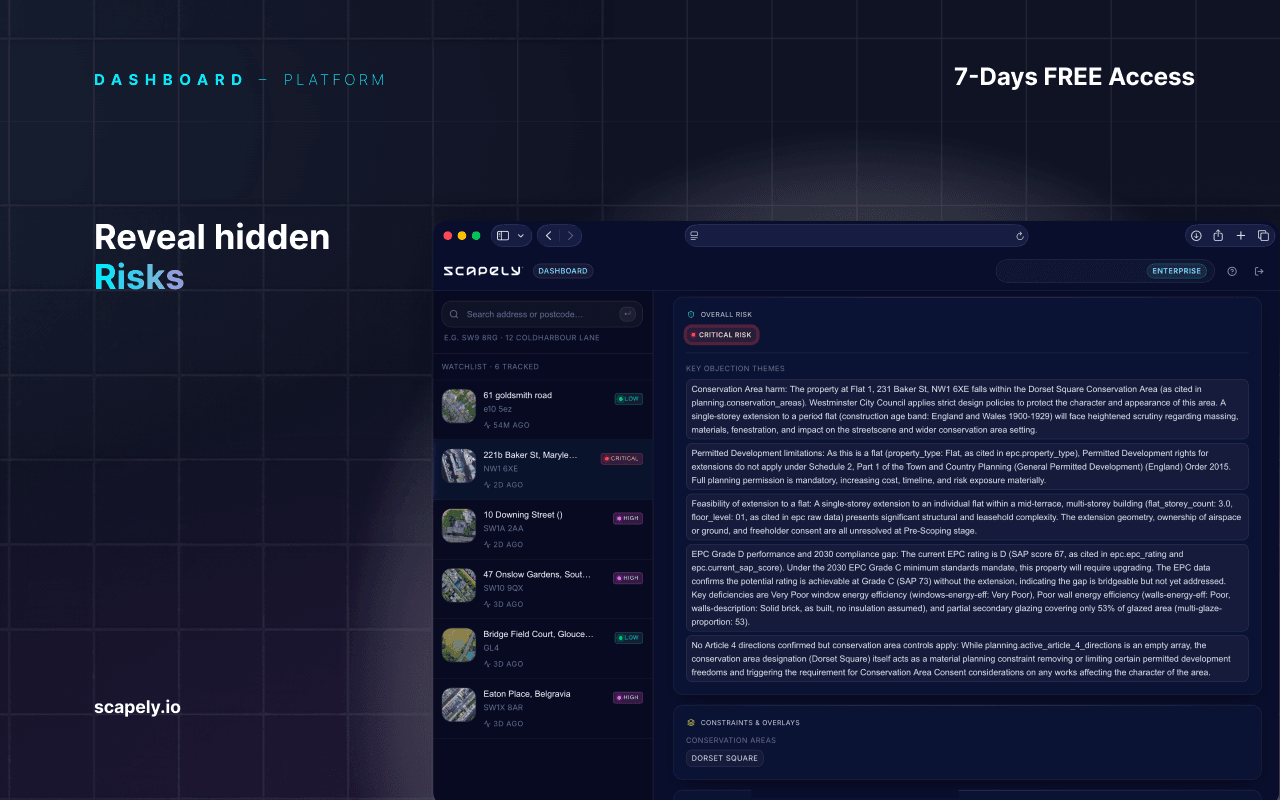Click the Overall Risk shield icon
The image size is (1280, 800).
(691, 314)
